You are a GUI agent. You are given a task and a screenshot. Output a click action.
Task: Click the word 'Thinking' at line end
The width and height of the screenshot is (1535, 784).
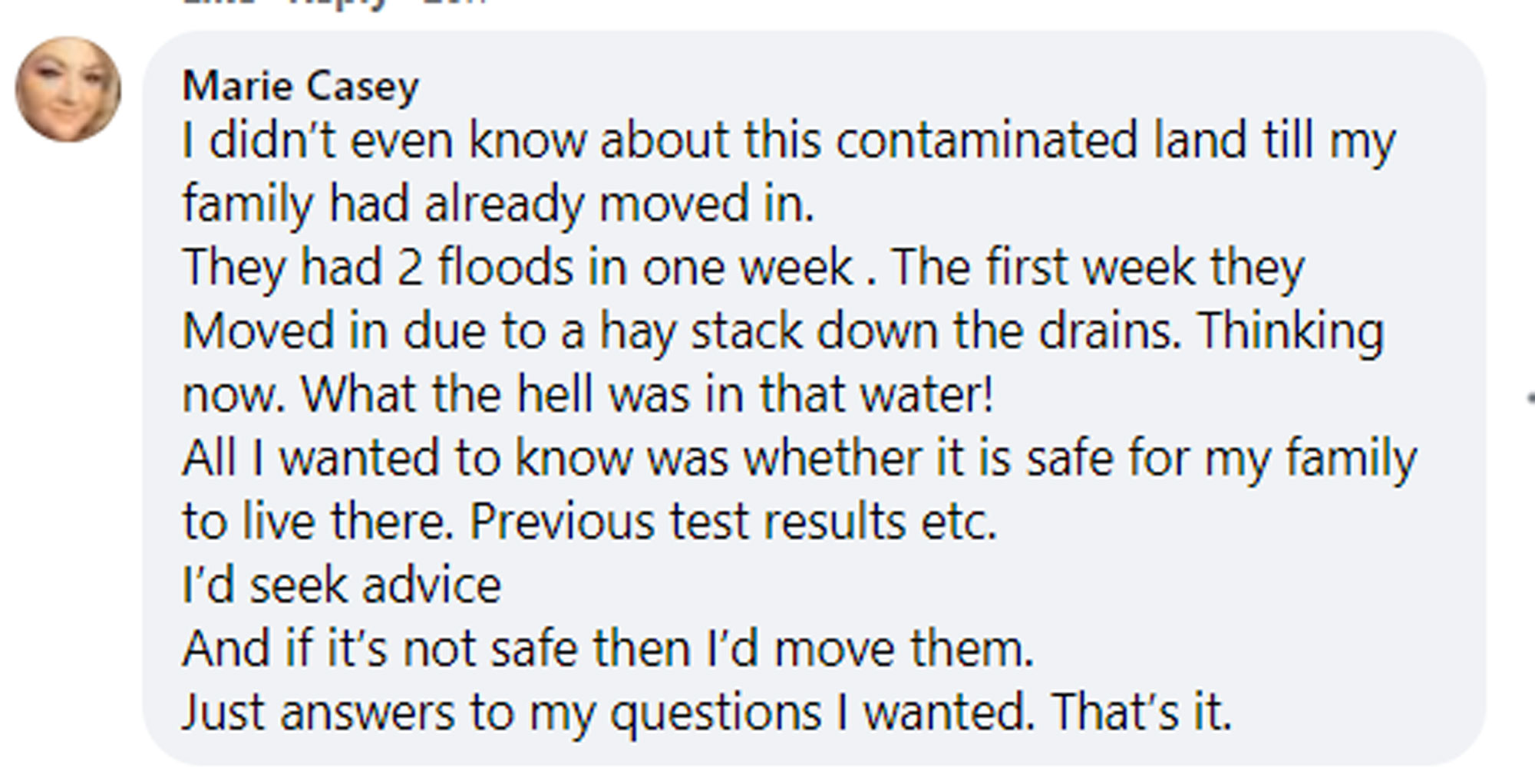[1292, 332]
